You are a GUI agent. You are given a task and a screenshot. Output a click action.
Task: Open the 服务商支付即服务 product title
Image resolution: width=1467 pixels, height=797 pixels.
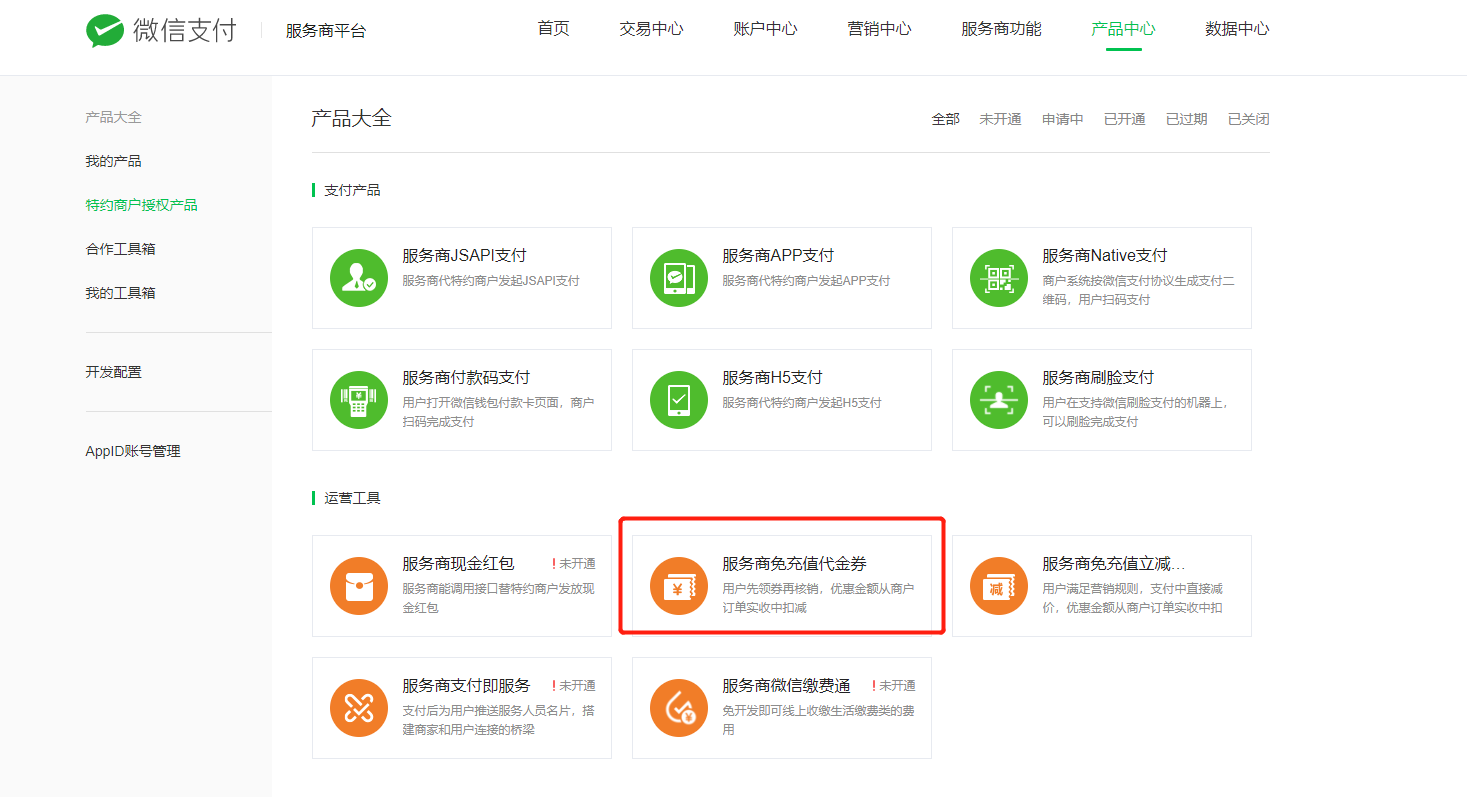(466, 686)
